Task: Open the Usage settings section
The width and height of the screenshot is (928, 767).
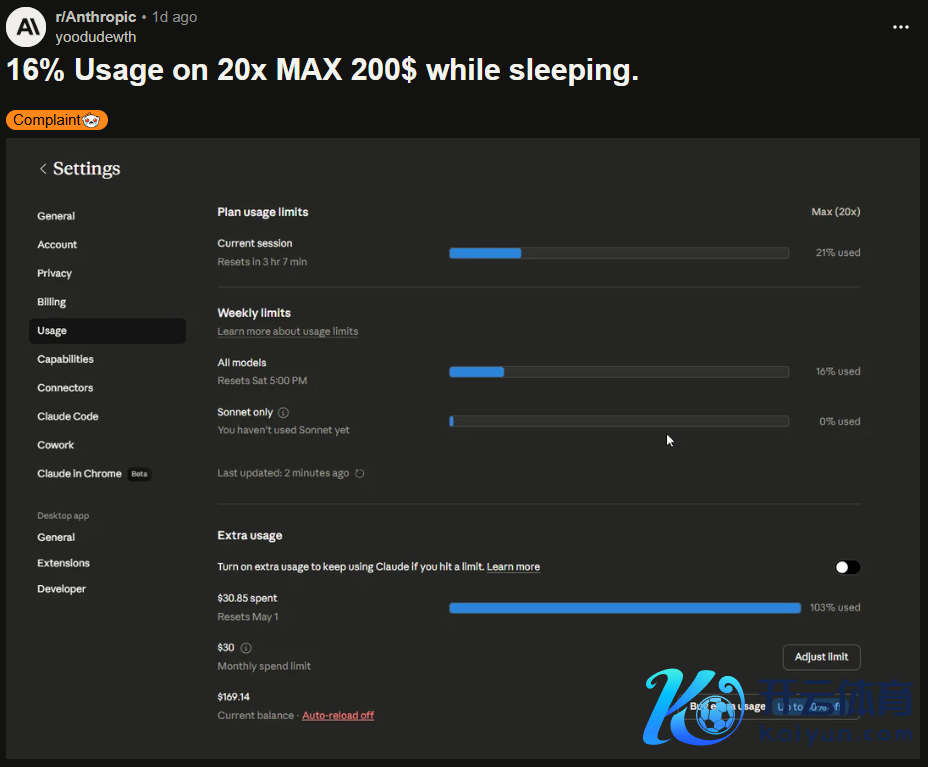Action: [x=52, y=331]
